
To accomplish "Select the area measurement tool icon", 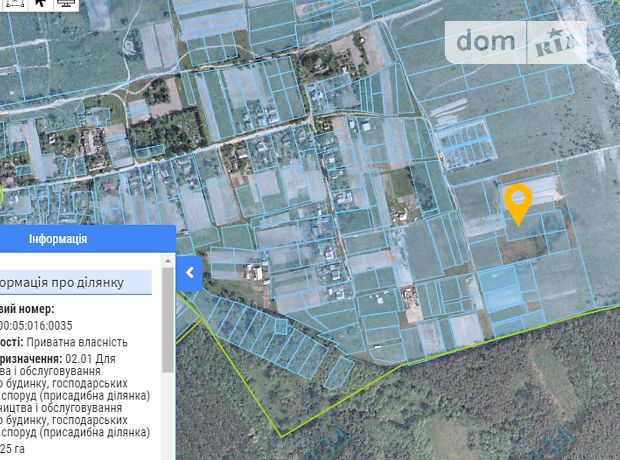I will click(15, 3).
